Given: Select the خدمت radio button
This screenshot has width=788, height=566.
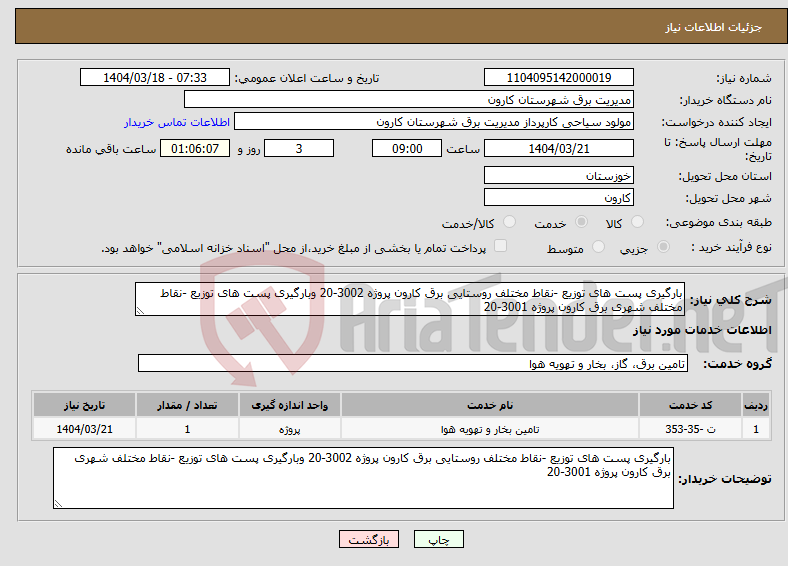Looking at the screenshot, I should [581, 222].
